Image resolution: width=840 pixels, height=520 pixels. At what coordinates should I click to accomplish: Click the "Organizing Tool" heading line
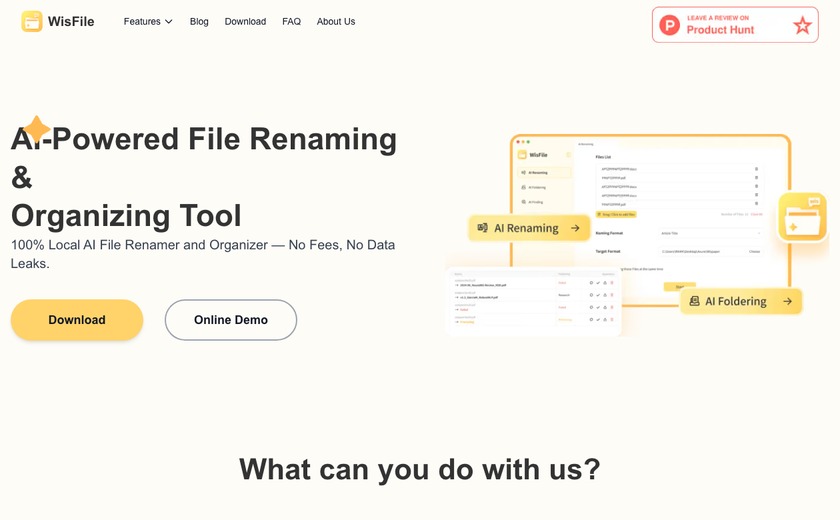click(x=126, y=215)
